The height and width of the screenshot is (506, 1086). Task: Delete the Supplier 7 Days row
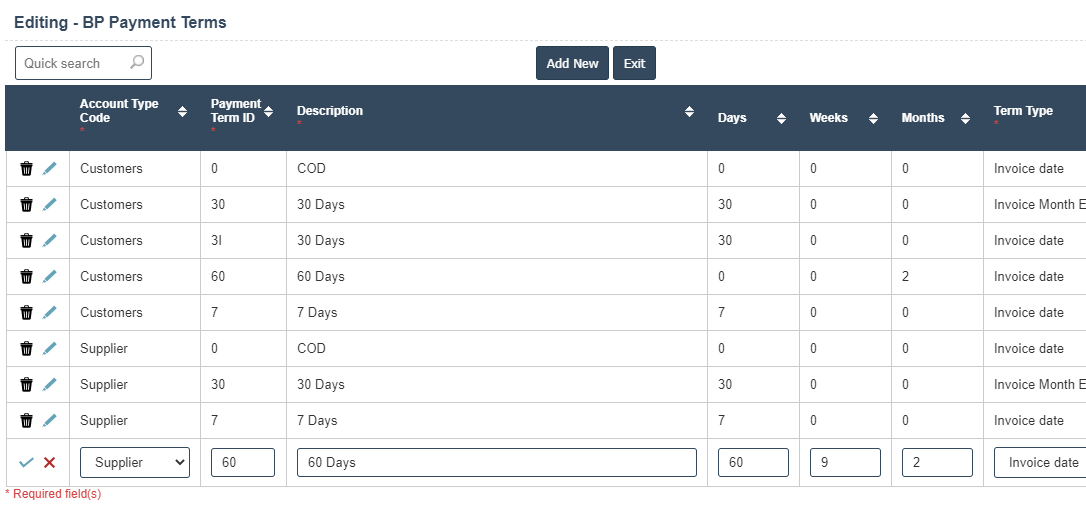click(x=27, y=421)
